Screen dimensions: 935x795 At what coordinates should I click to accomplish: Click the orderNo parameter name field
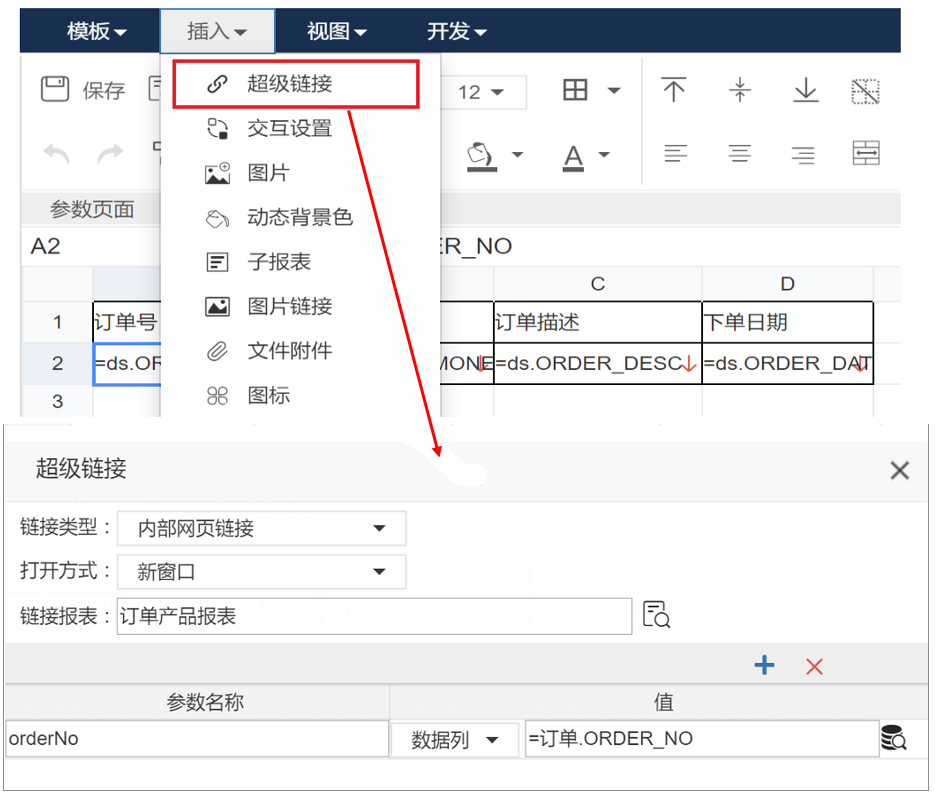coord(196,739)
